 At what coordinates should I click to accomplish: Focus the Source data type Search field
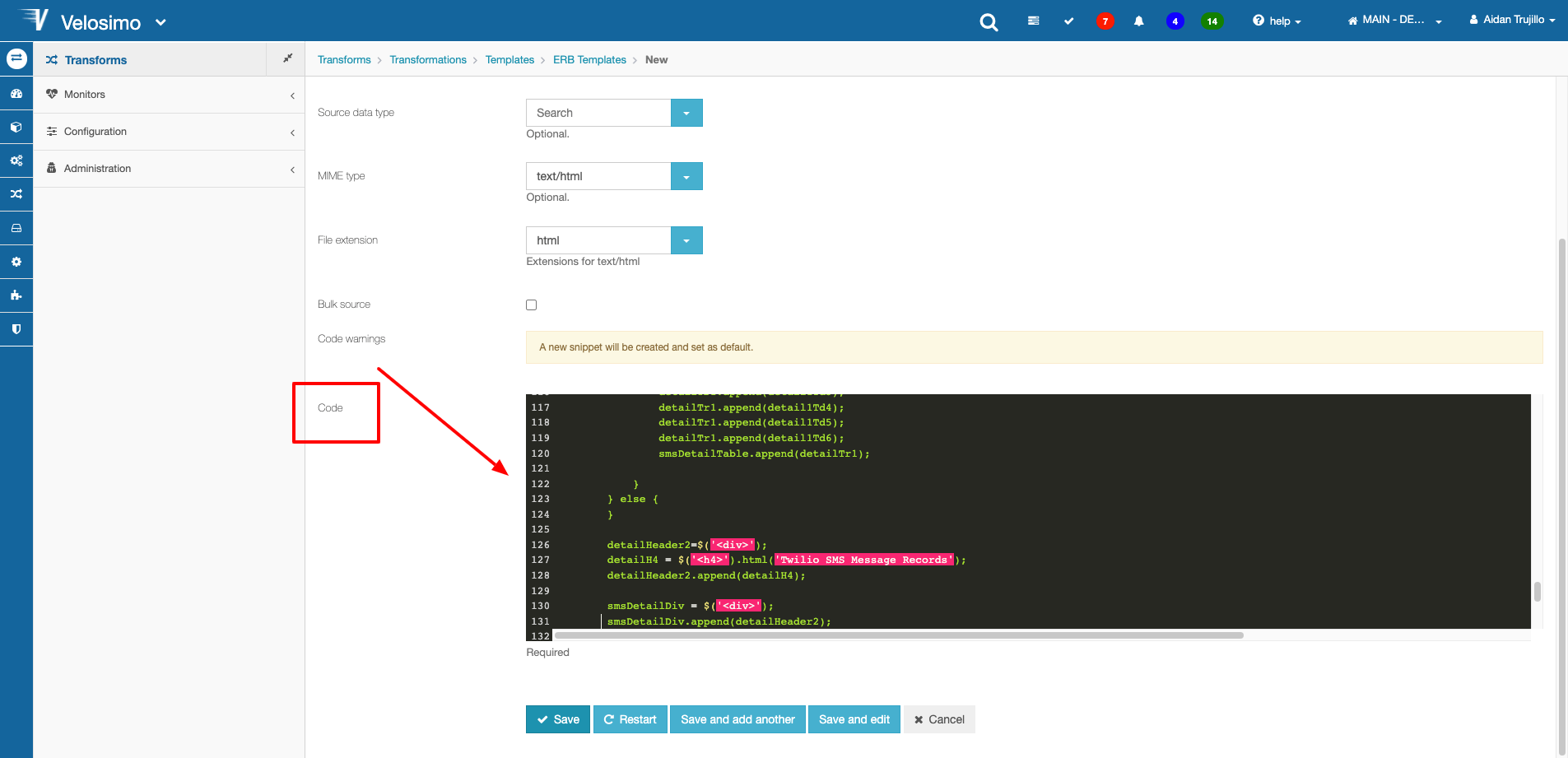(598, 113)
